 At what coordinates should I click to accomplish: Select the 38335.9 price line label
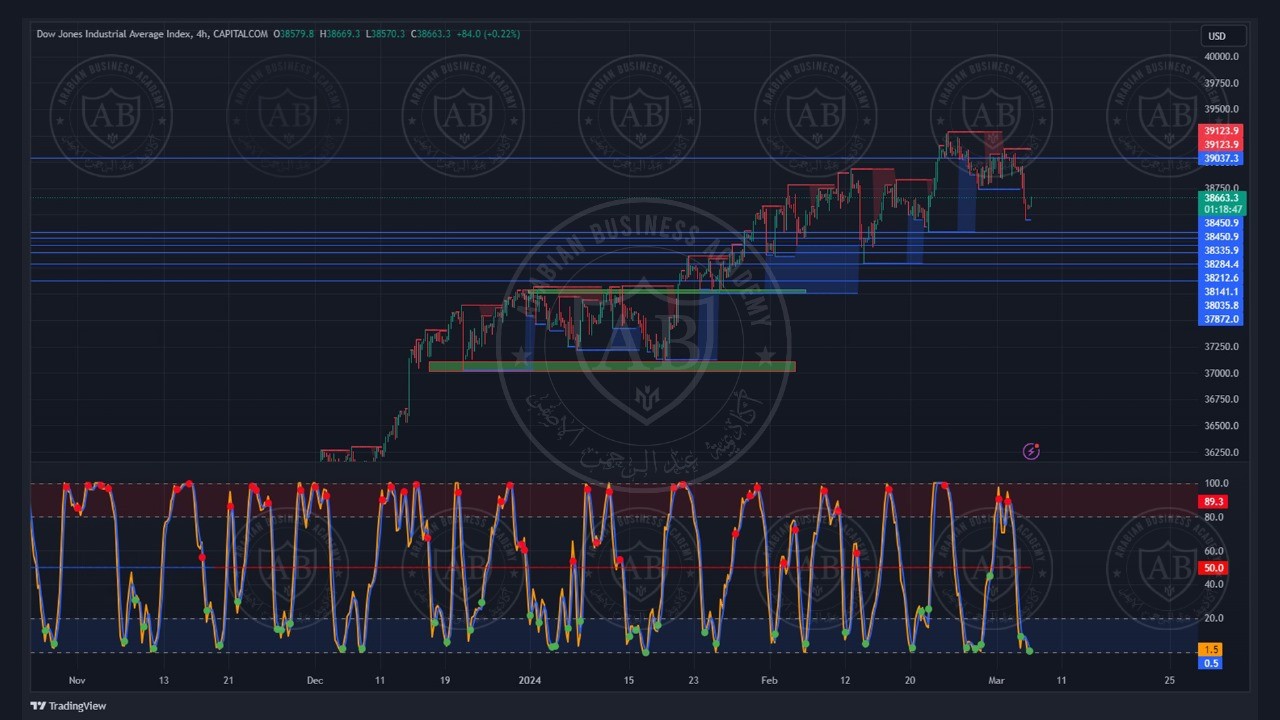[x=1221, y=251]
